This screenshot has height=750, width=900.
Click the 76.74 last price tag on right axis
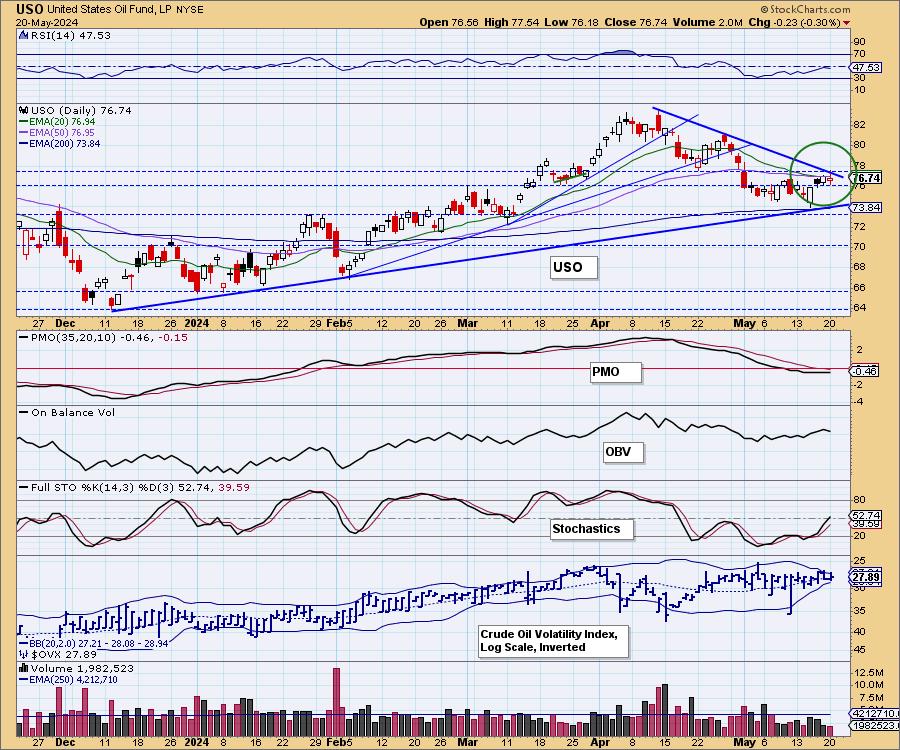point(867,178)
